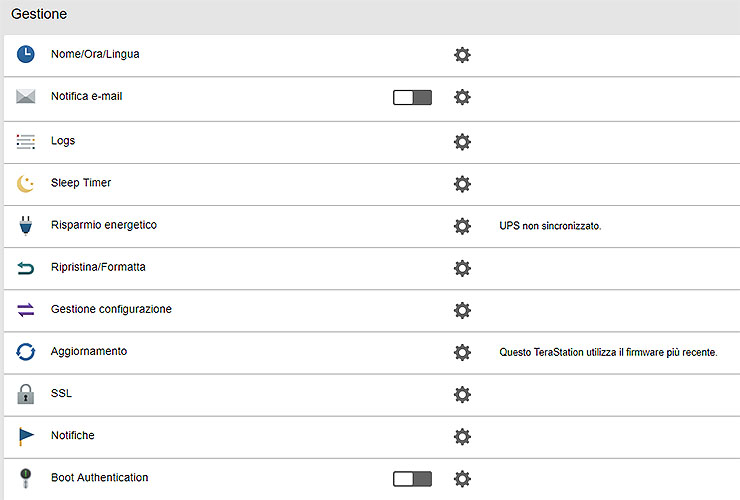Click the Gestione section header
Viewport: 740px width, 500px height.
click(39, 16)
